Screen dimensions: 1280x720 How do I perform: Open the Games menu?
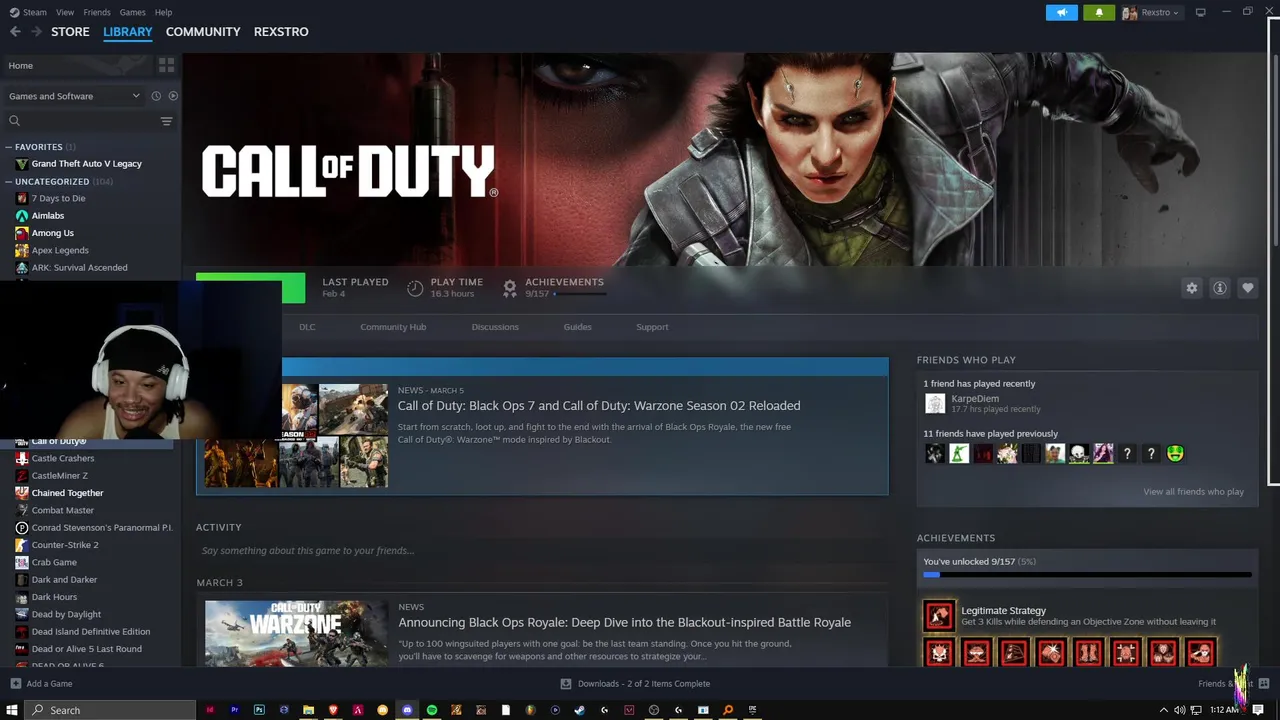[x=132, y=12]
